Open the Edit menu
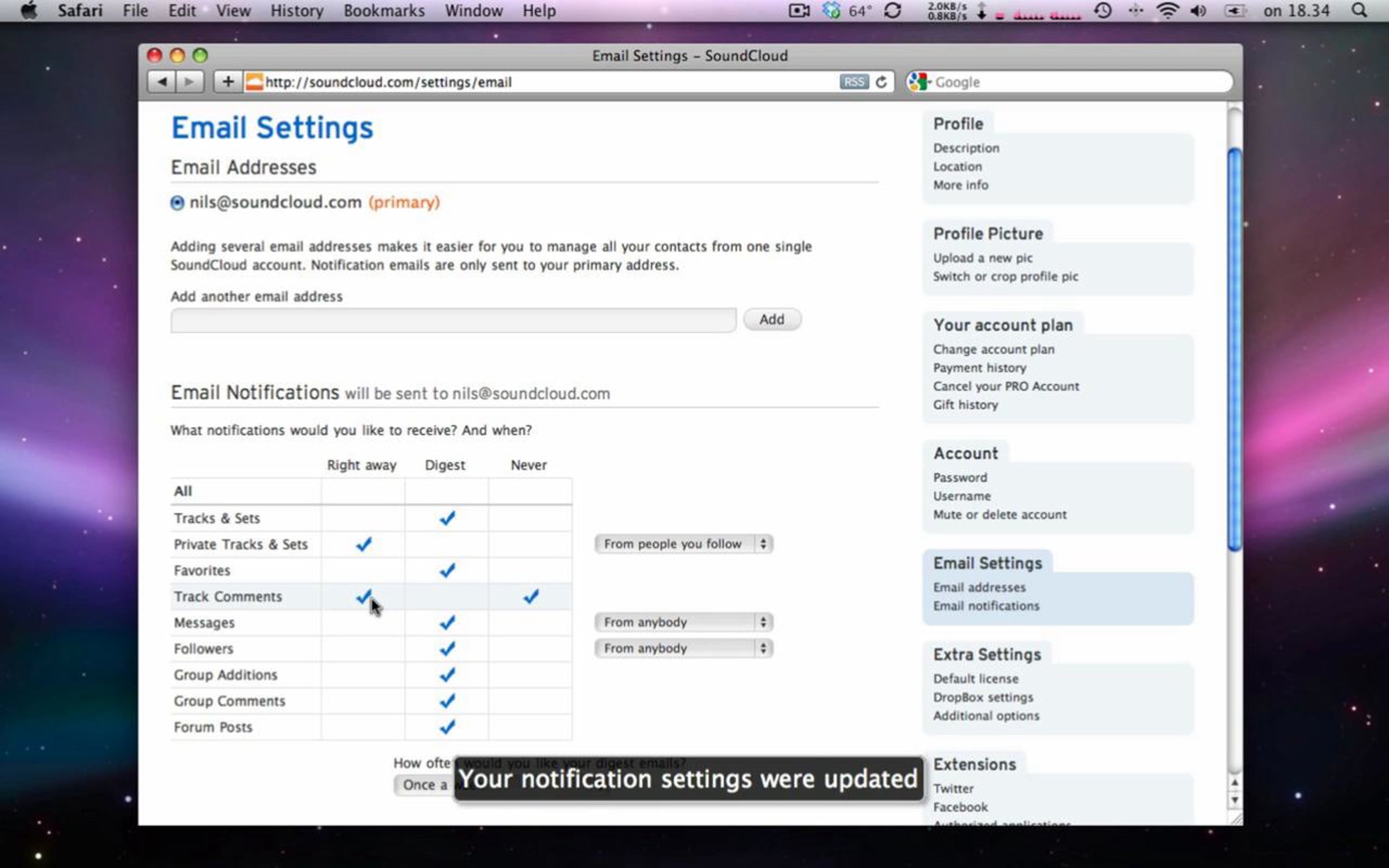This screenshot has width=1389, height=868. click(182, 10)
